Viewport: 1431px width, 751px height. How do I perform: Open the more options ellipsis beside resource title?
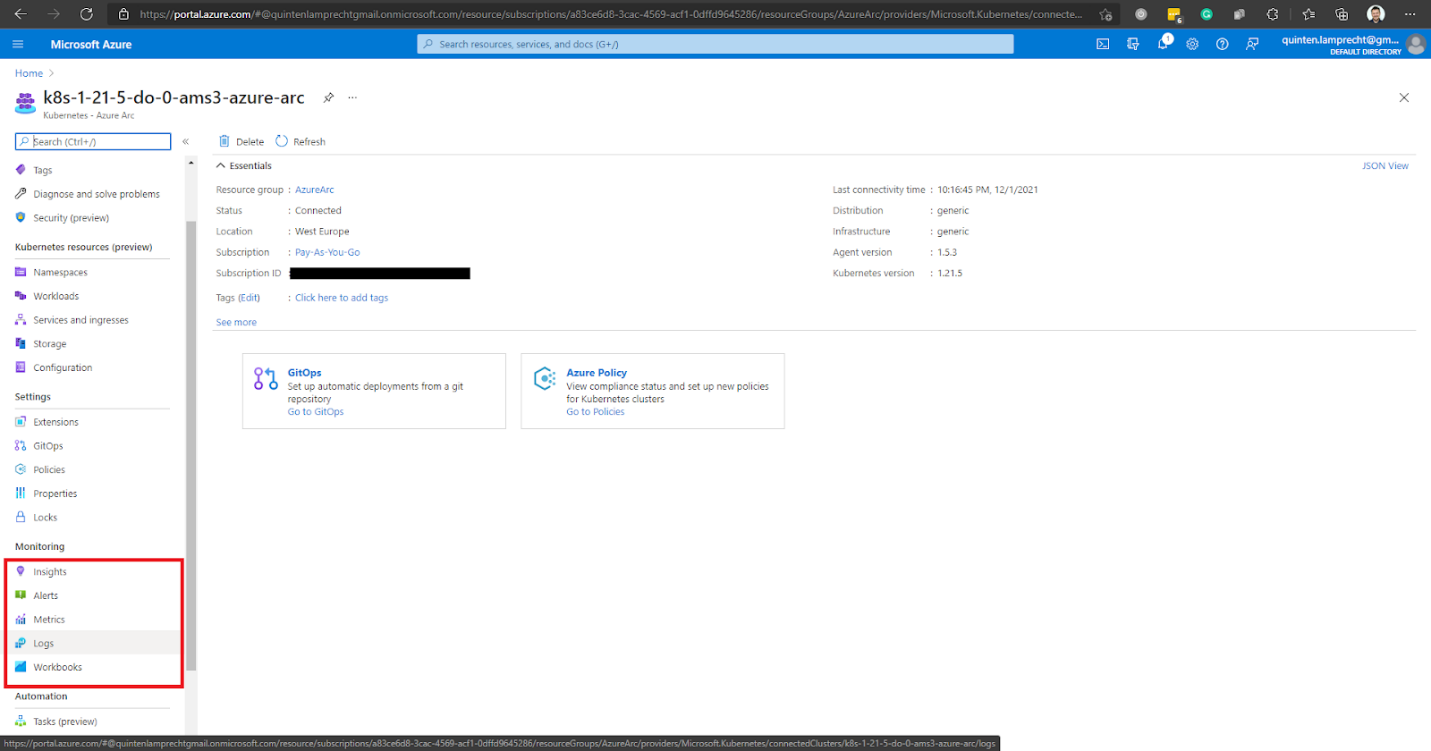352,98
